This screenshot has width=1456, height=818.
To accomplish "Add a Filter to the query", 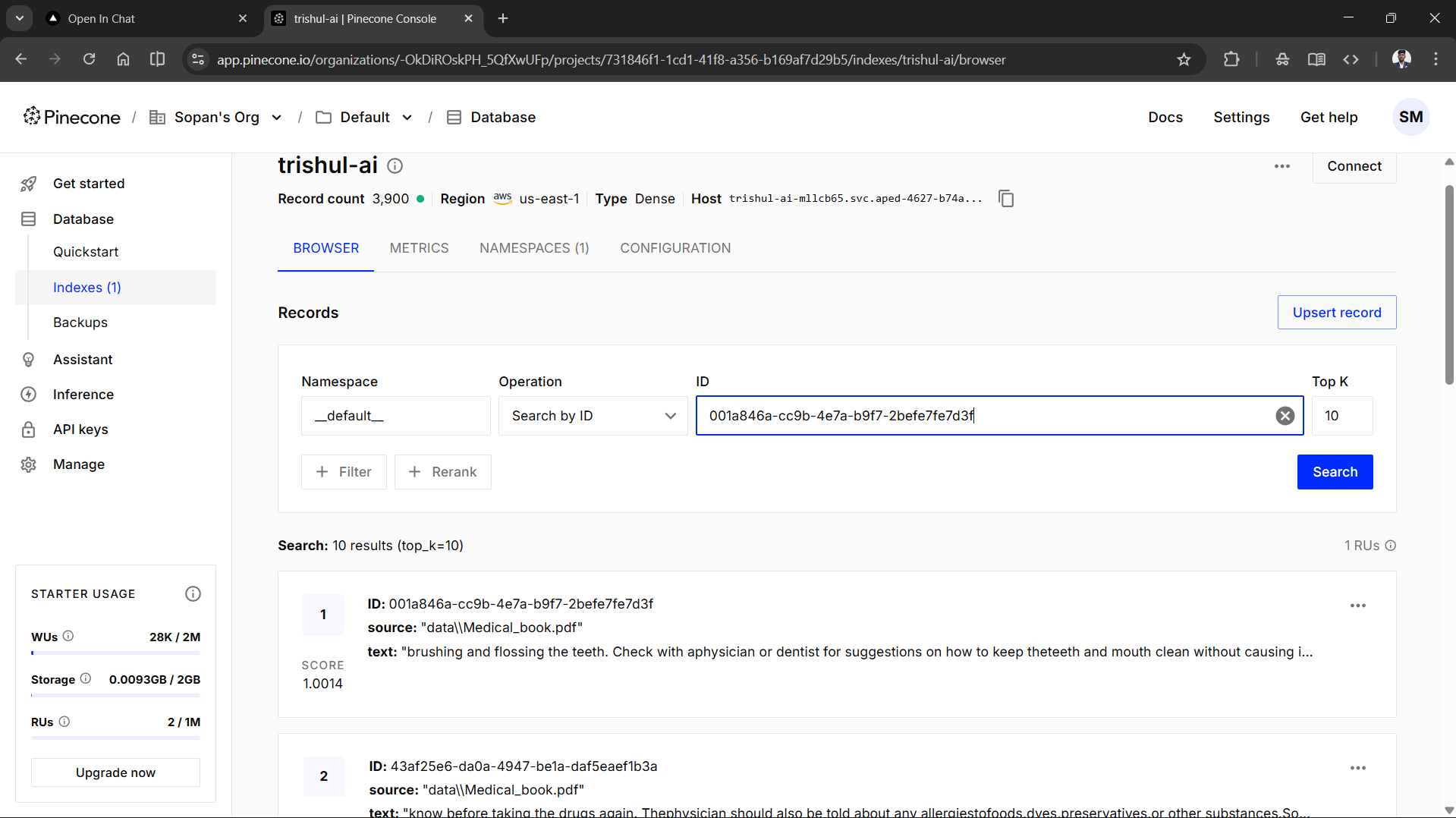I will click(x=344, y=472).
